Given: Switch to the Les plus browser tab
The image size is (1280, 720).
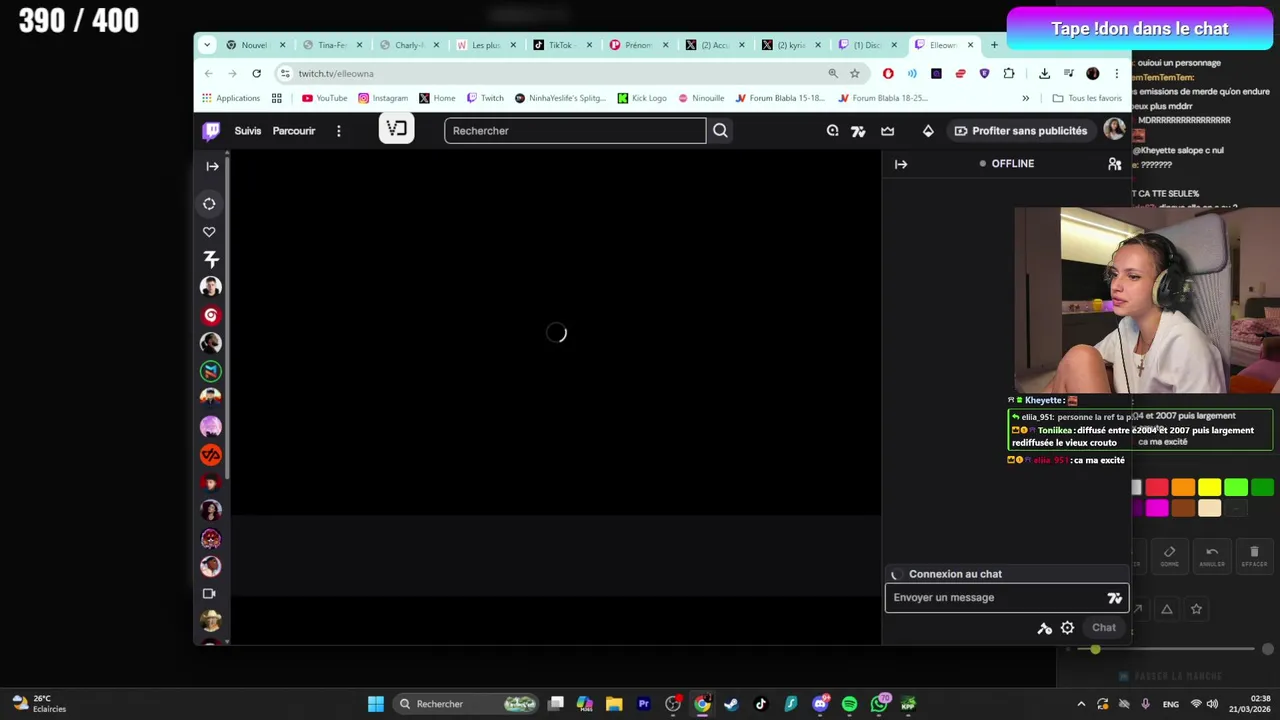Looking at the screenshot, I should click(x=485, y=45).
